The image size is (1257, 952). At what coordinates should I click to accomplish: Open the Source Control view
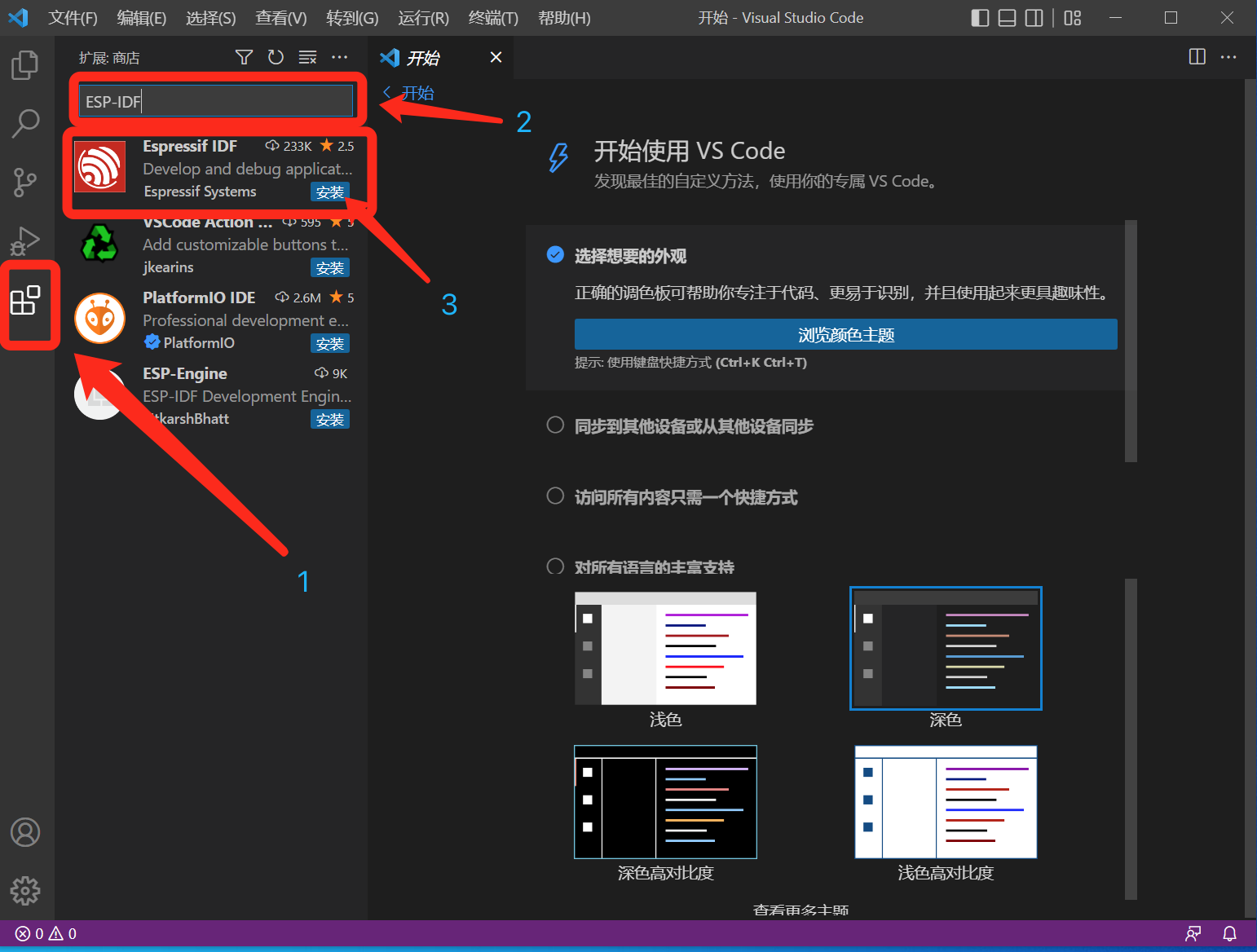[25, 183]
